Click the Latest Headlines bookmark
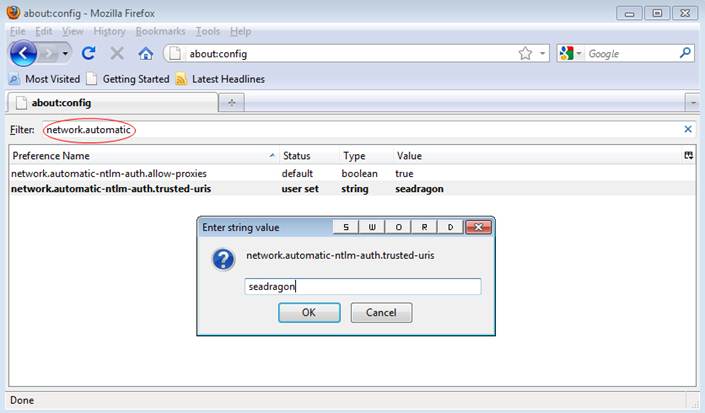Image resolution: width=705 pixels, height=413 pixels. [x=220, y=79]
